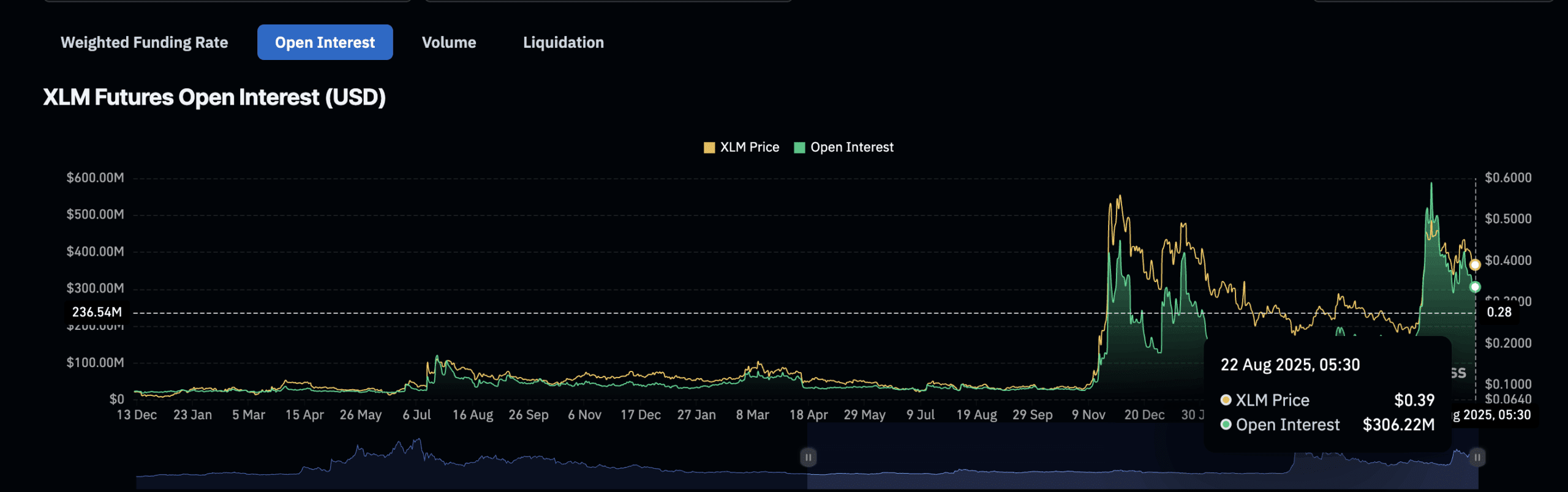Click the 236.54M crosshair label on the left axis
The image size is (1568, 492).
97,312
